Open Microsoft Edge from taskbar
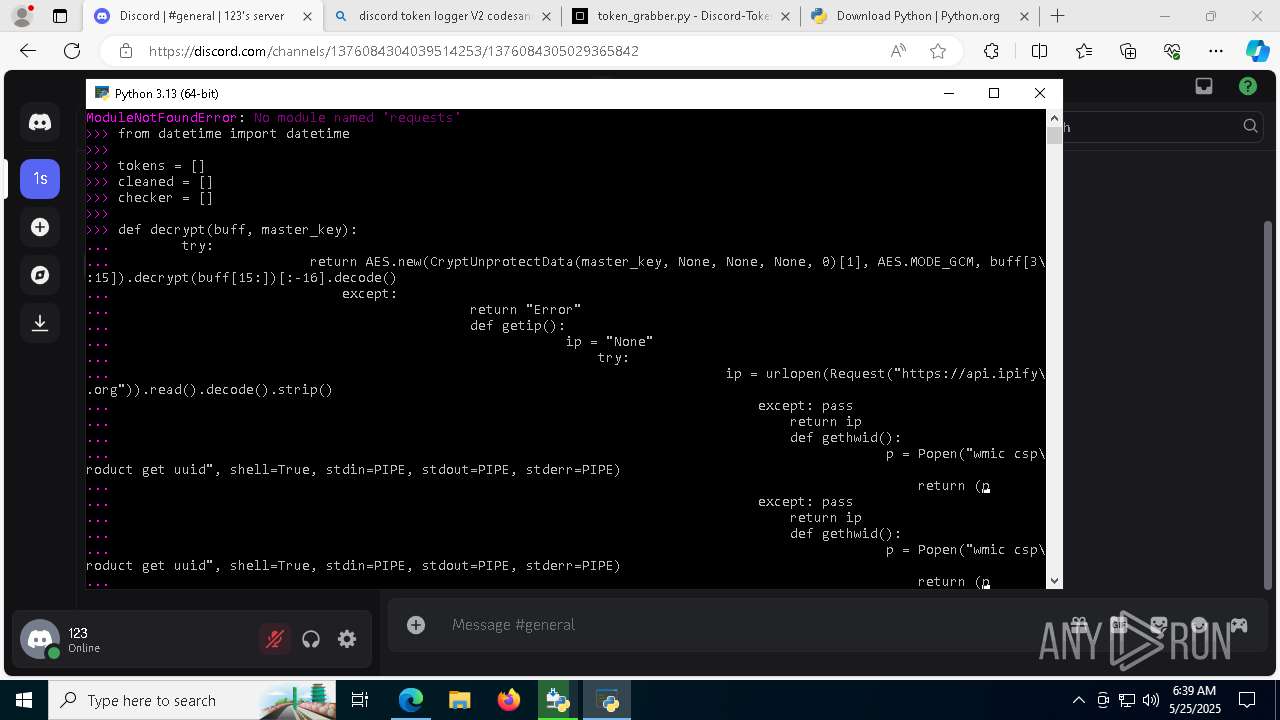1280x720 pixels. (x=411, y=700)
